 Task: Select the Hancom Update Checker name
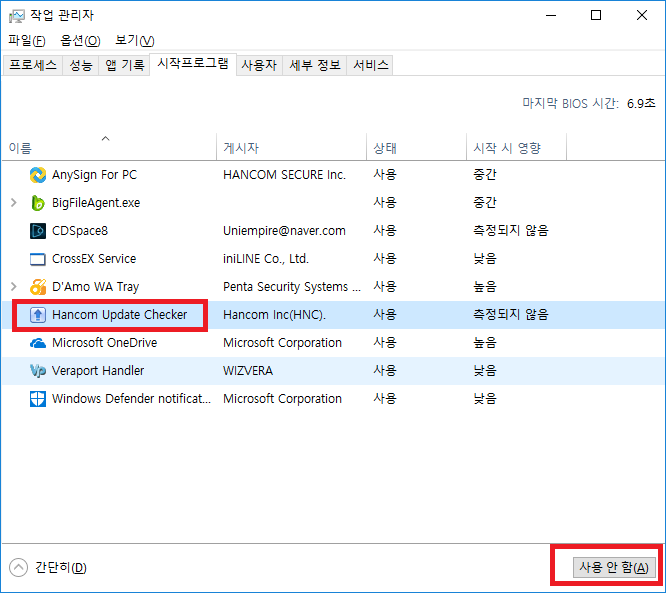click(x=119, y=315)
